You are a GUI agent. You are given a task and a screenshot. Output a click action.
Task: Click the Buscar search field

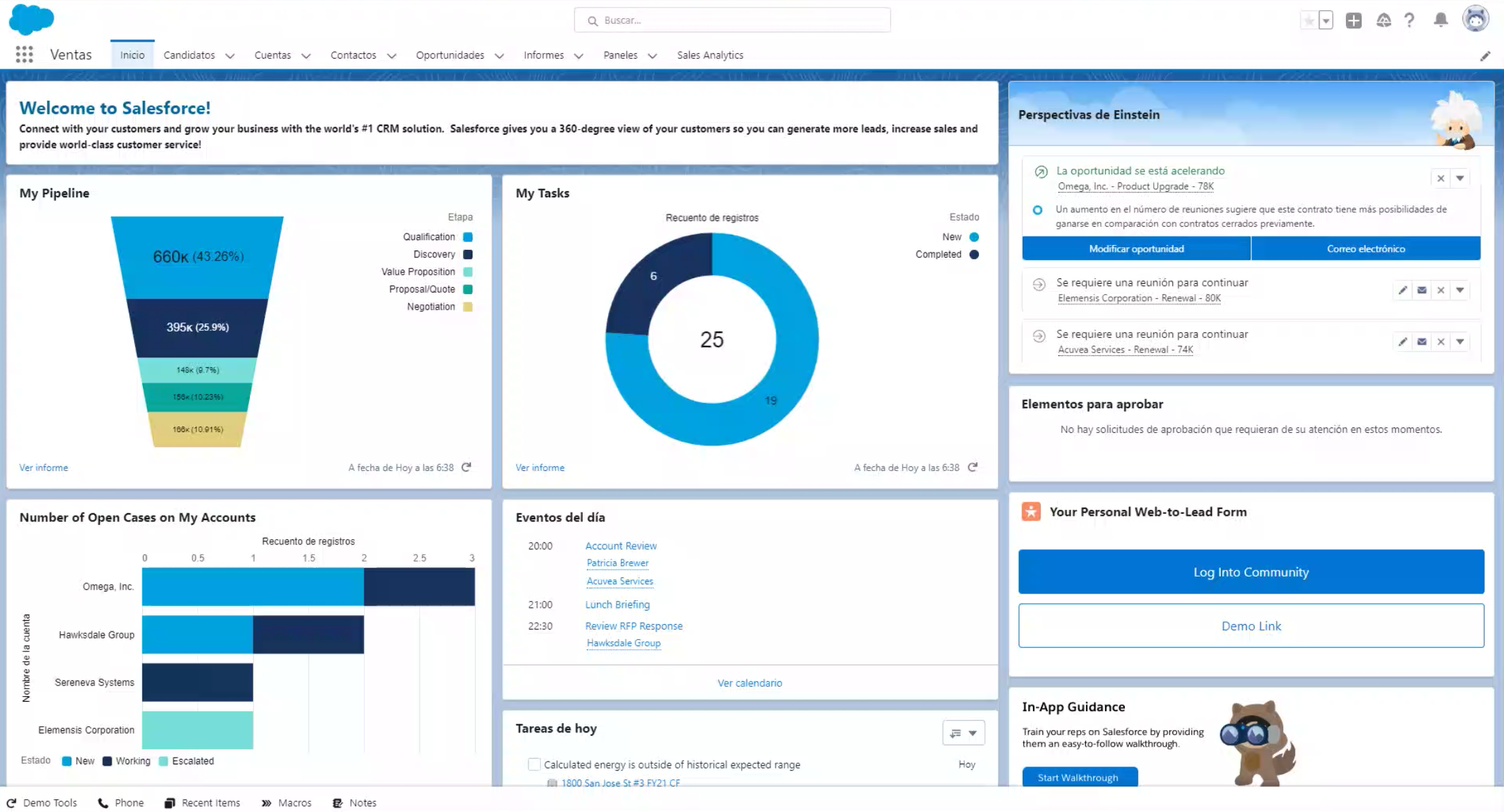coord(733,20)
